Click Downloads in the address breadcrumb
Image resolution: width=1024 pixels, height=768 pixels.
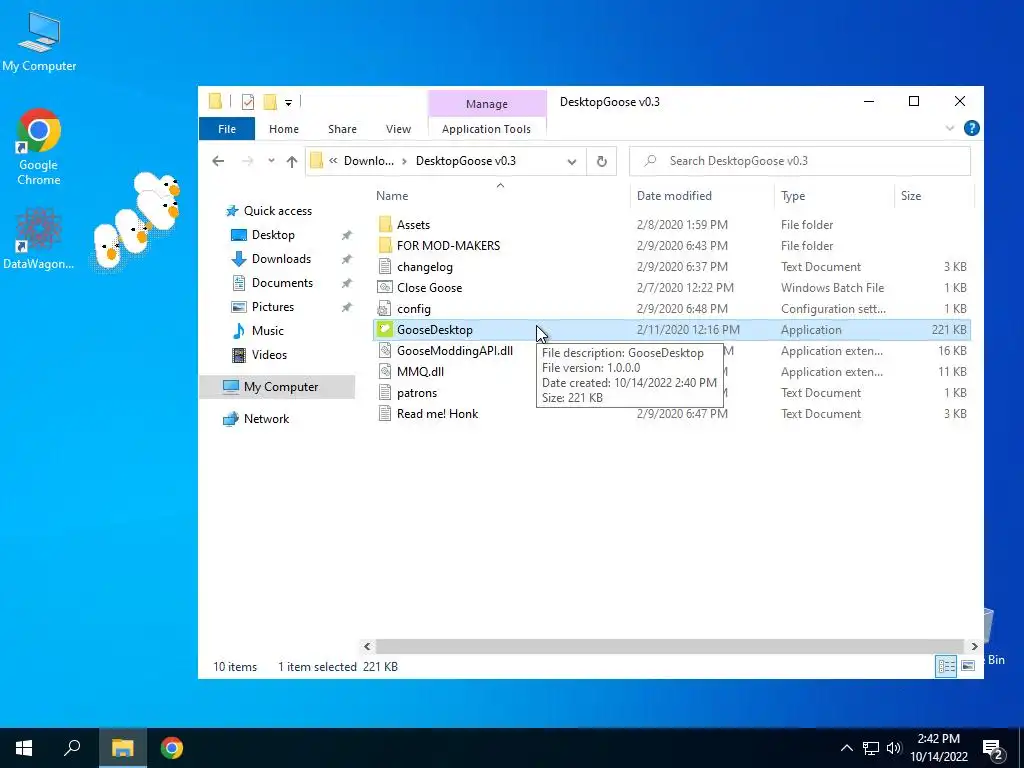pos(369,161)
